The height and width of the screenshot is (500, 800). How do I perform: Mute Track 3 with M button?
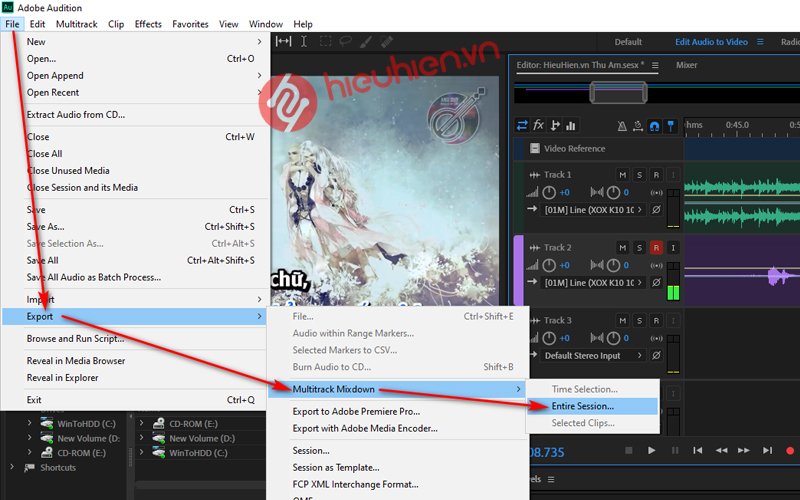tap(622, 320)
